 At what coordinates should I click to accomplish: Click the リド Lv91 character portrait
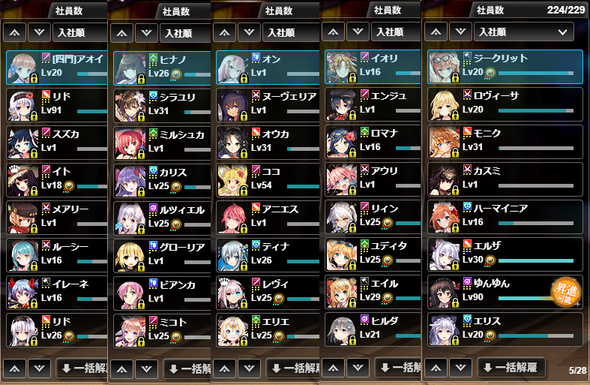tap(23, 106)
